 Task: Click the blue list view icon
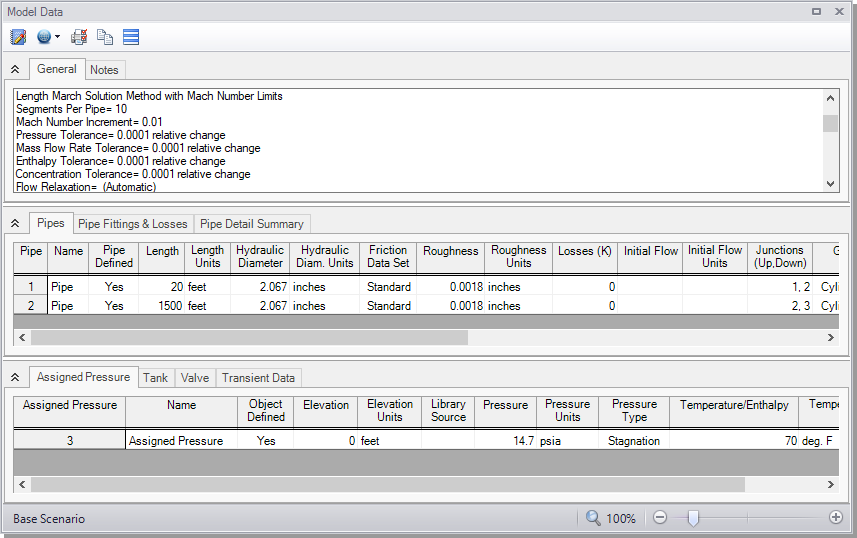(131, 37)
